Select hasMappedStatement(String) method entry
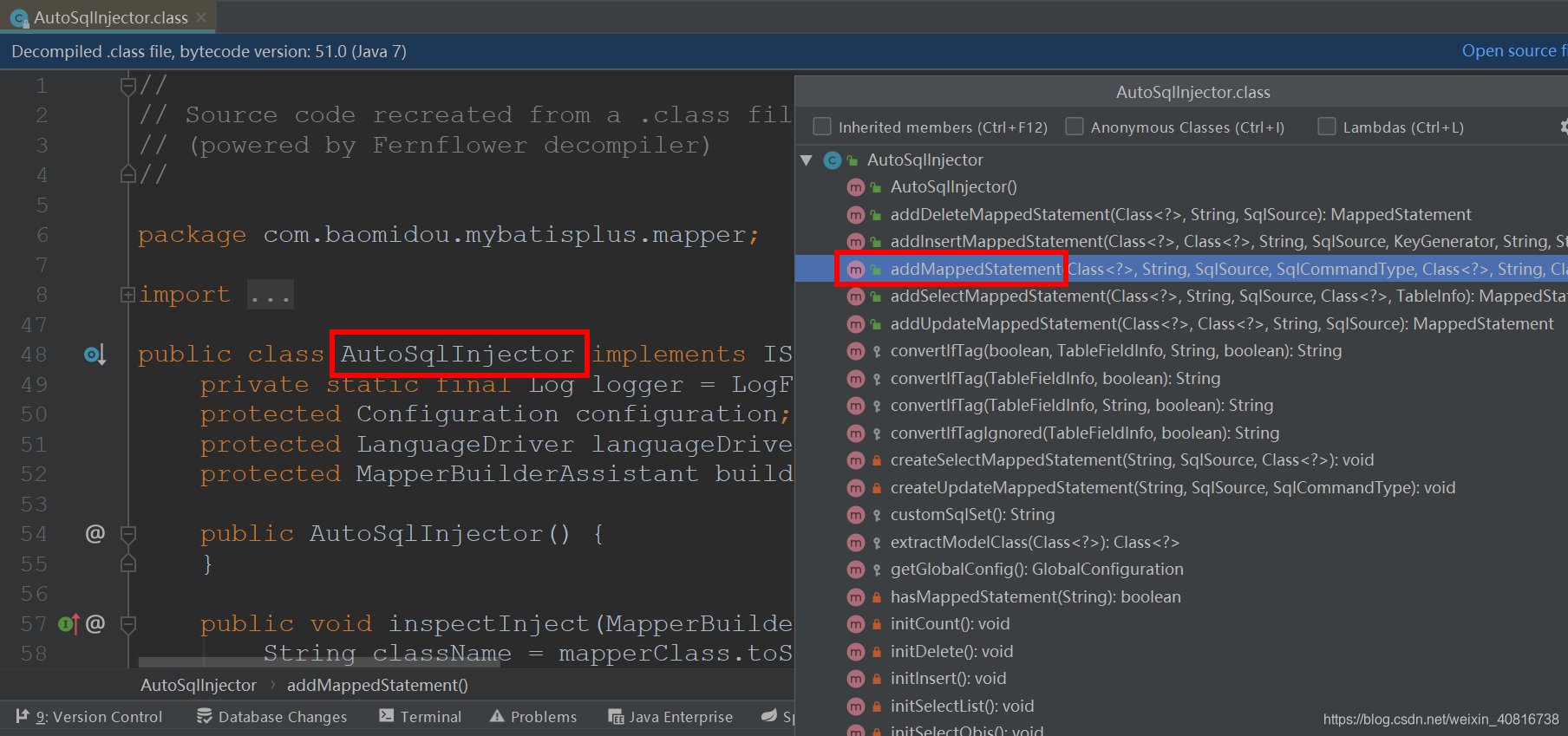 pos(1036,596)
